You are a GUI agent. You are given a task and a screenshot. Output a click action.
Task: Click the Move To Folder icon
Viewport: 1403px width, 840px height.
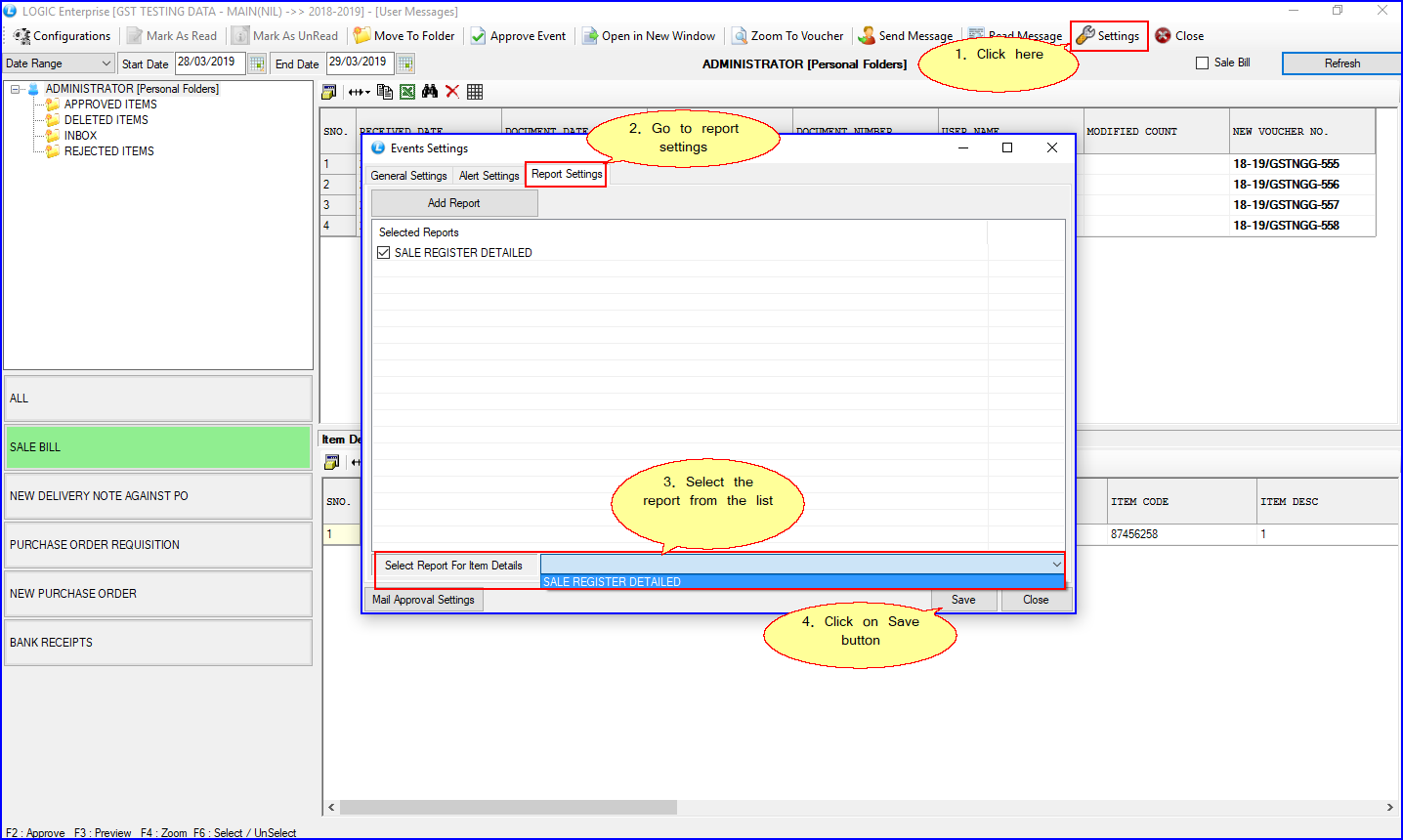(x=362, y=36)
